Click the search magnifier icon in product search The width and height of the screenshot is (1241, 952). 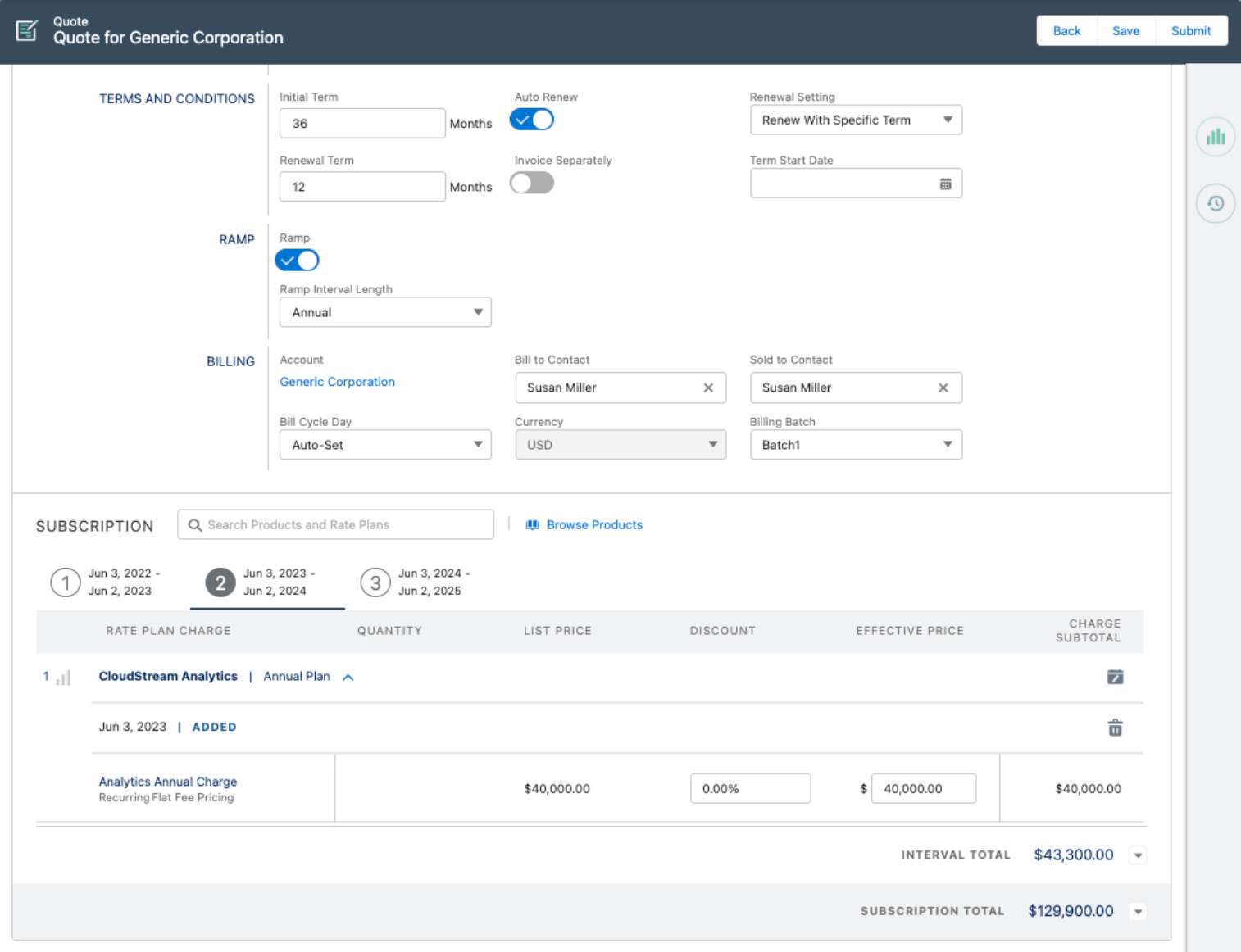(195, 525)
